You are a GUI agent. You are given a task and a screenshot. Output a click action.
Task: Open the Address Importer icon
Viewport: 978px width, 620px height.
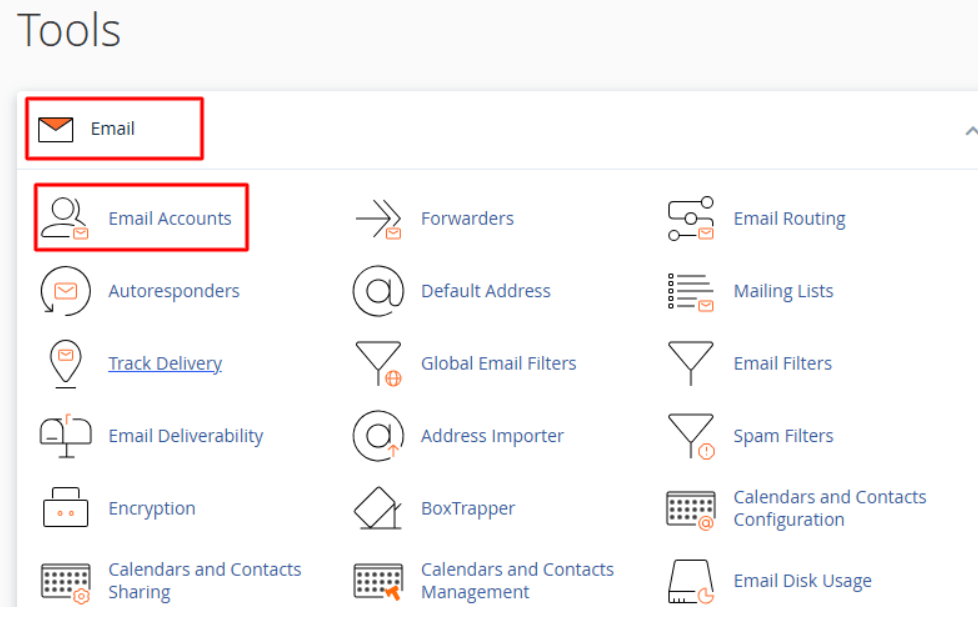[x=378, y=435]
